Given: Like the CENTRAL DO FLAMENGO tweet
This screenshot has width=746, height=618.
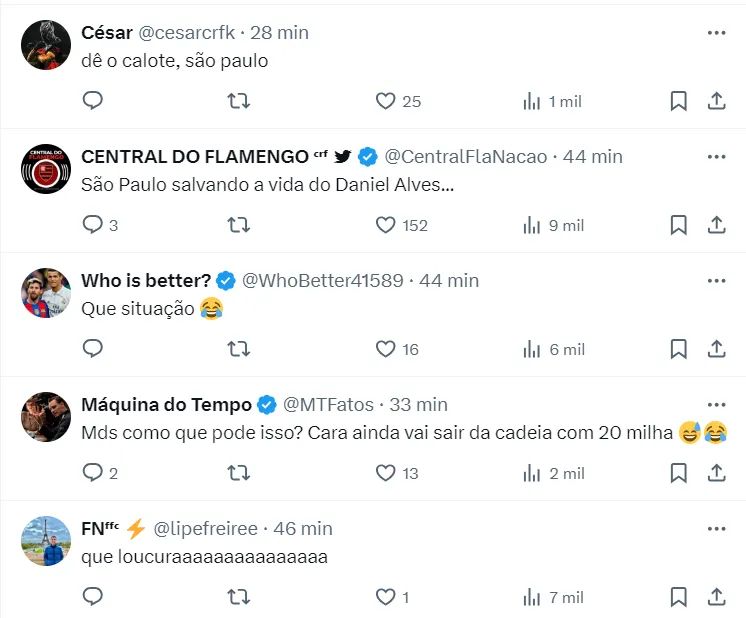Looking at the screenshot, I should pyautogui.click(x=386, y=225).
